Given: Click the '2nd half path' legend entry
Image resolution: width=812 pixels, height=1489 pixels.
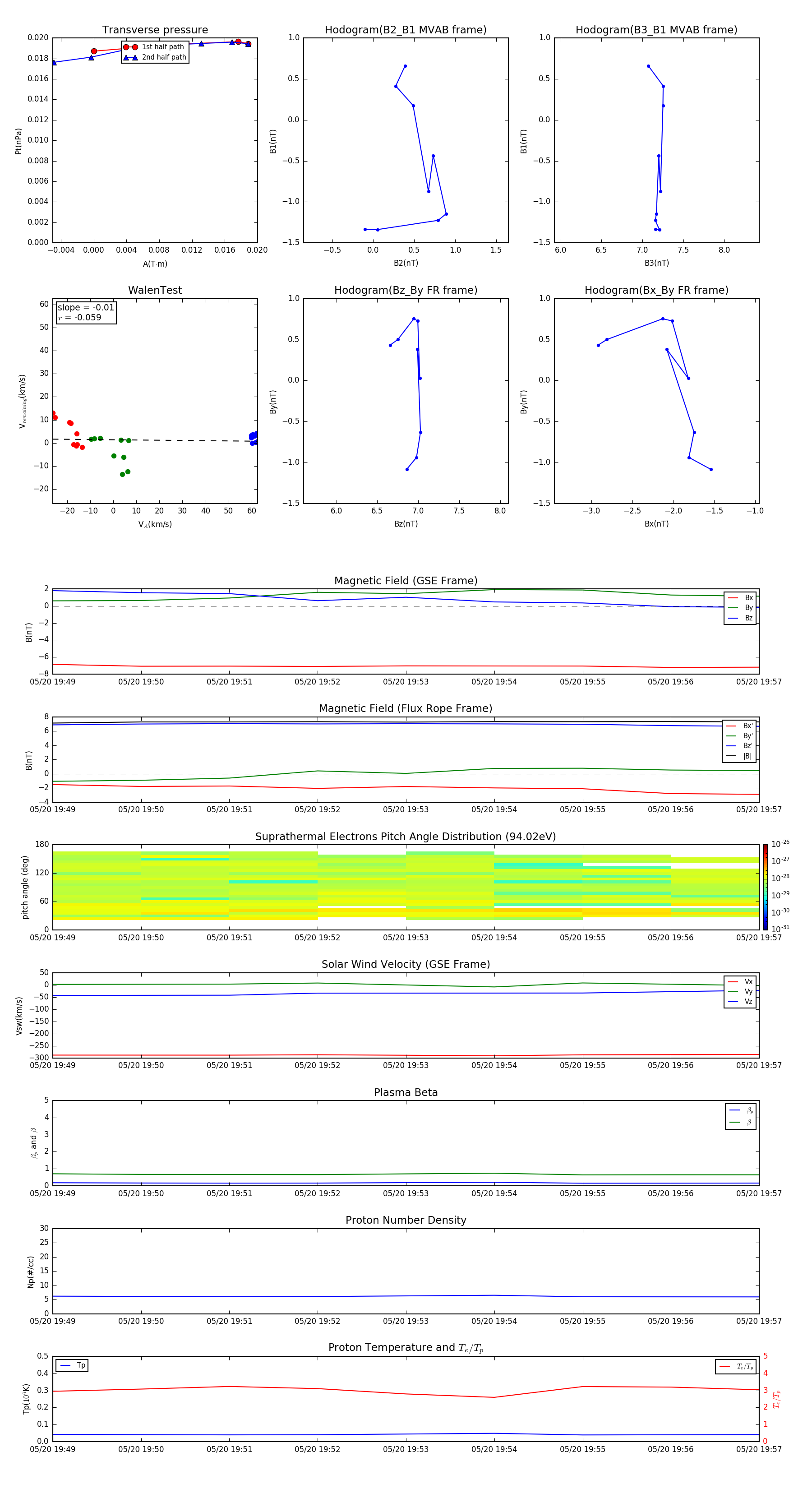Looking at the screenshot, I should click(x=154, y=57).
